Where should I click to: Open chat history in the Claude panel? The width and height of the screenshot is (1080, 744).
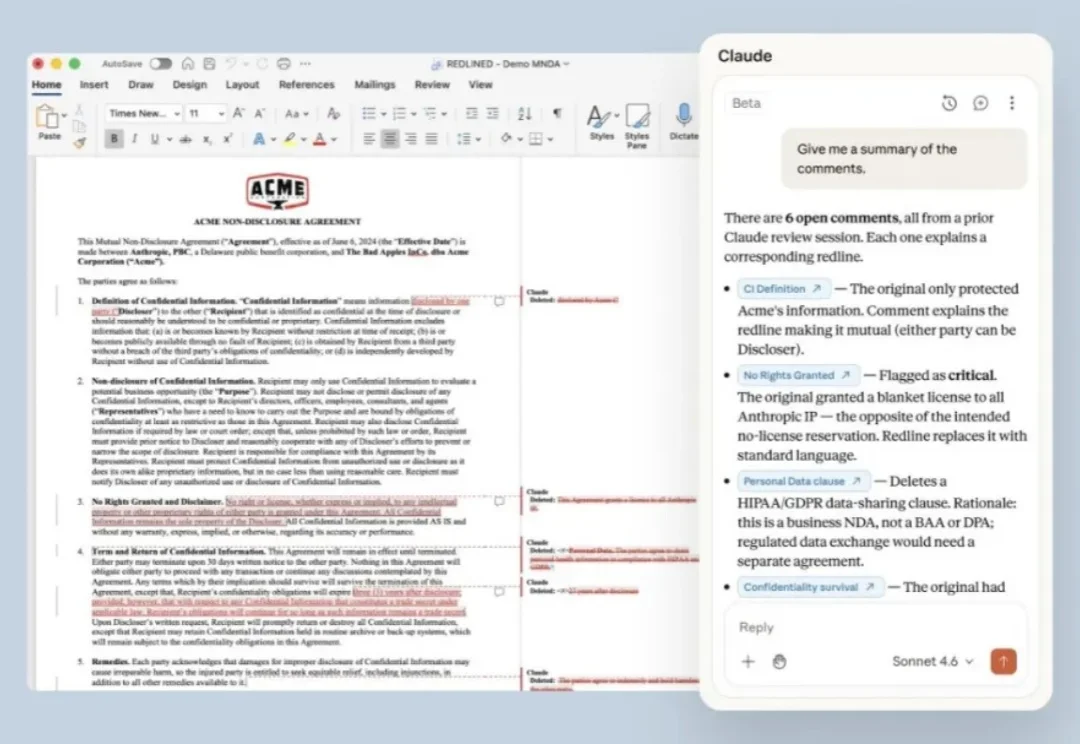[x=949, y=103]
